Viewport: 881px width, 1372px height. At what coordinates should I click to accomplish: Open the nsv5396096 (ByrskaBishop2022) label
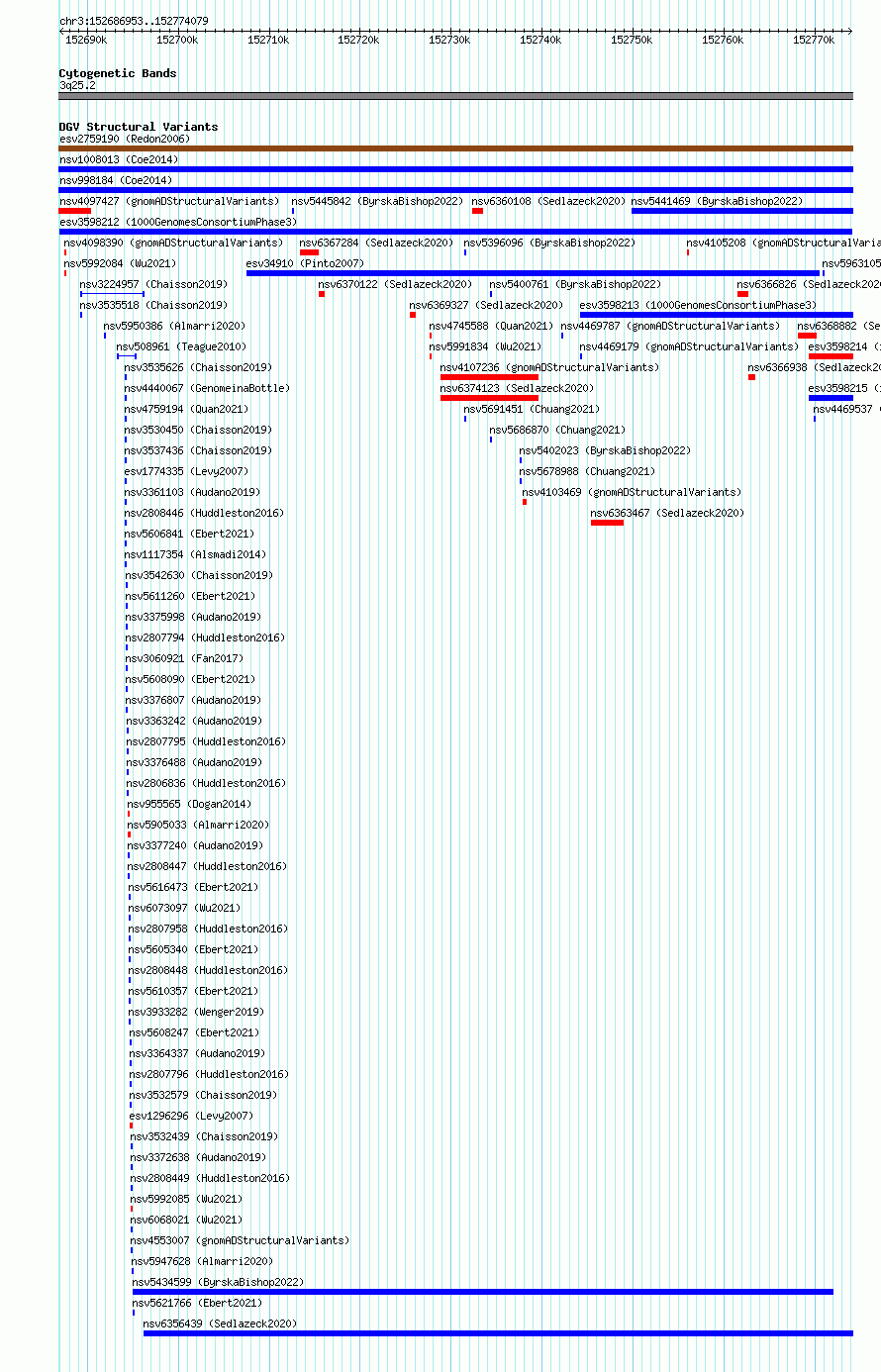549,243
